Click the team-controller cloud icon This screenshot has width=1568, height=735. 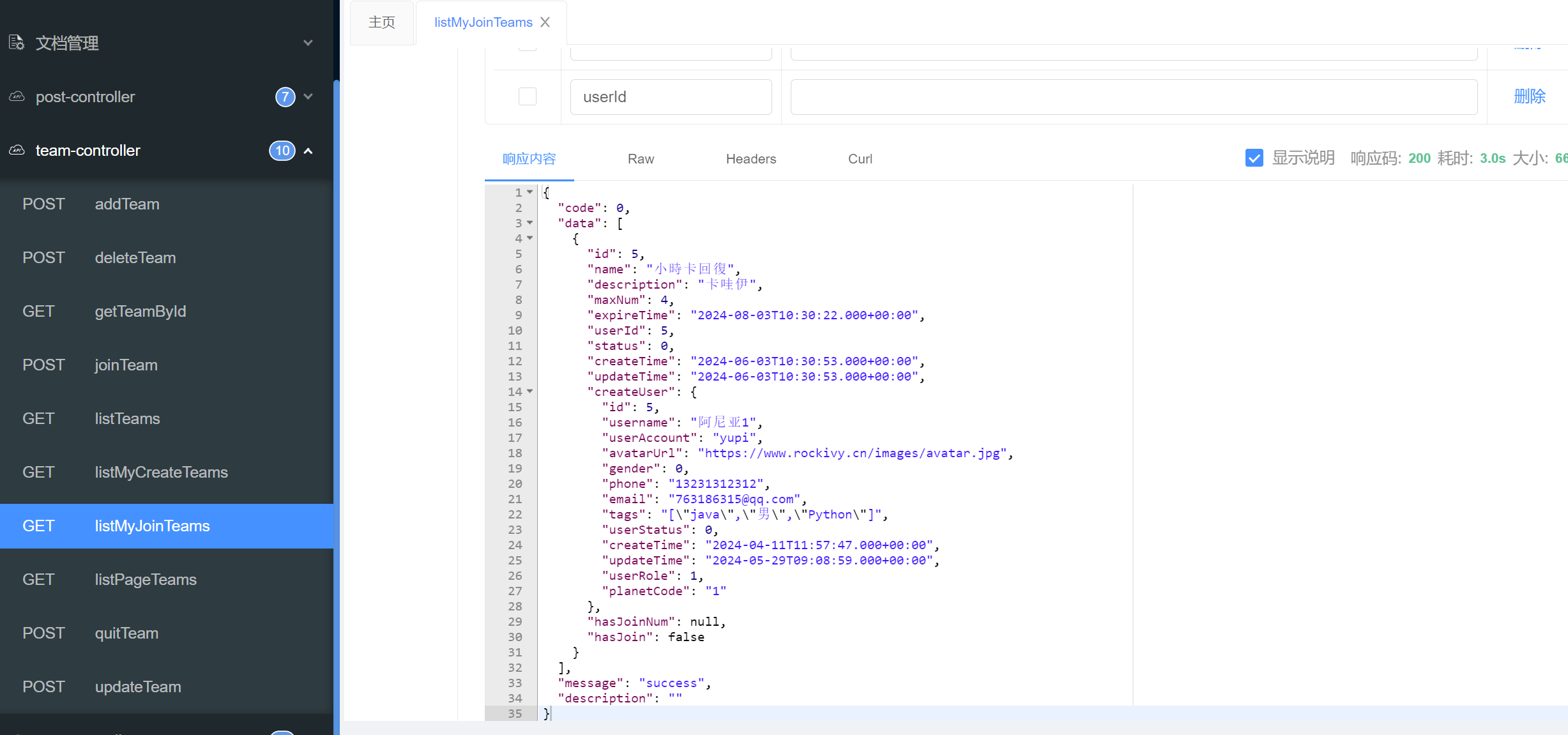(x=17, y=150)
